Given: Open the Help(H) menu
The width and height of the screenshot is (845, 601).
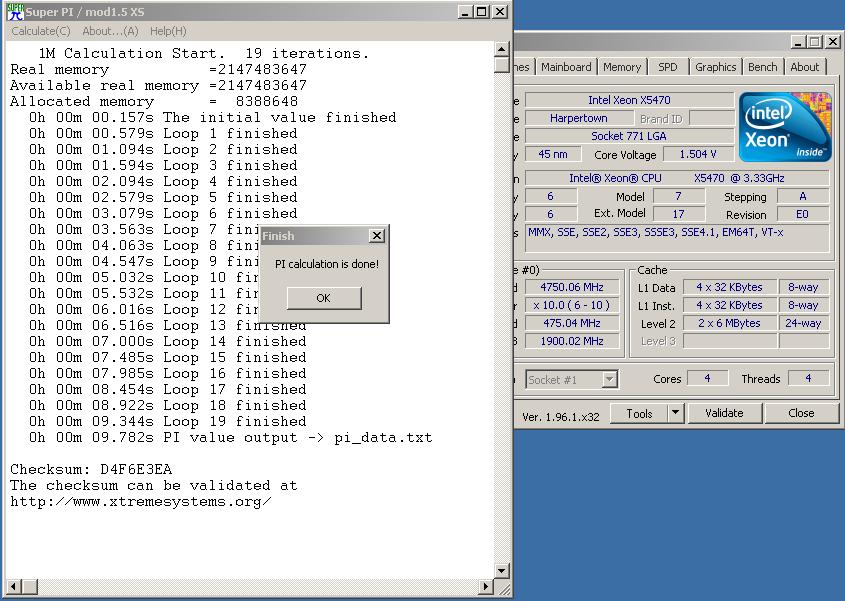Looking at the screenshot, I should [168, 31].
